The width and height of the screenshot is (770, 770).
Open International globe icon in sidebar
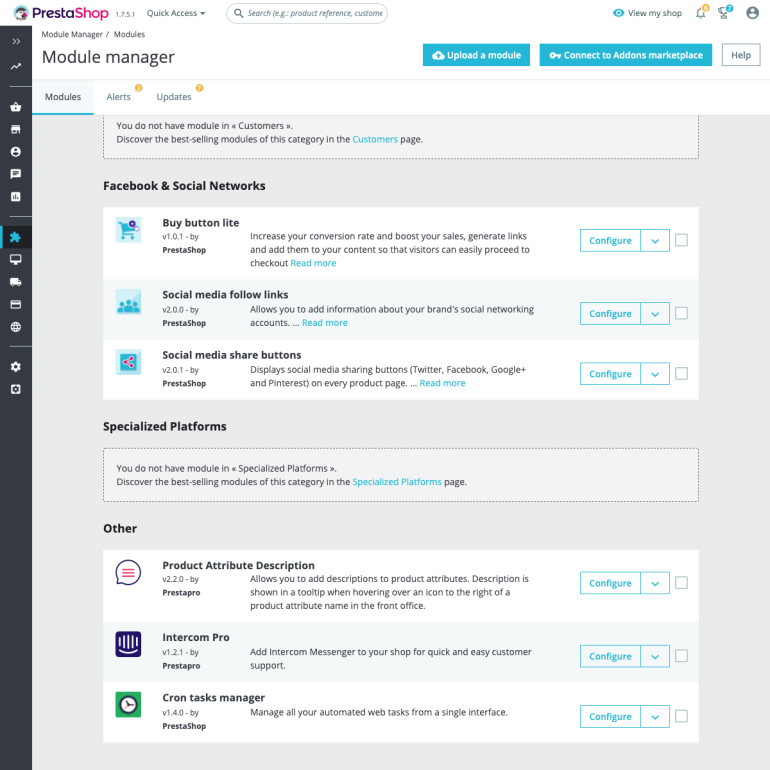(x=16, y=327)
